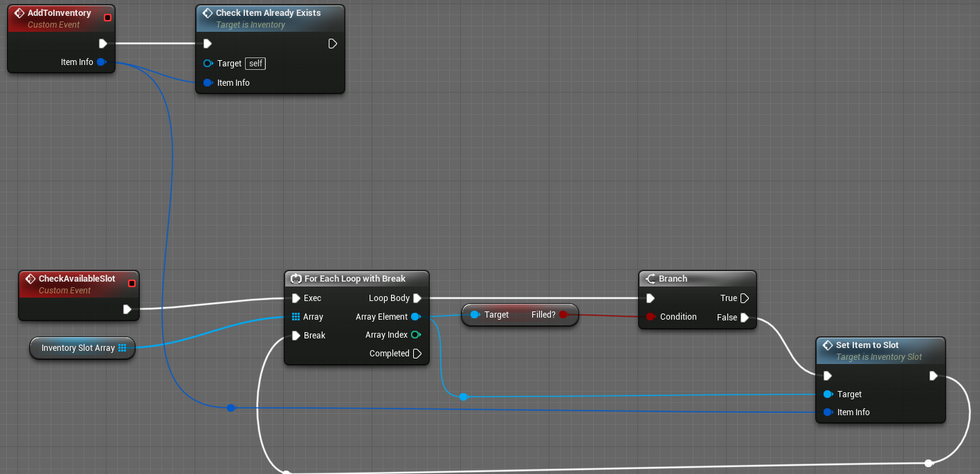
Task: Select the Set Item to Slot node header
Action: (881, 350)
